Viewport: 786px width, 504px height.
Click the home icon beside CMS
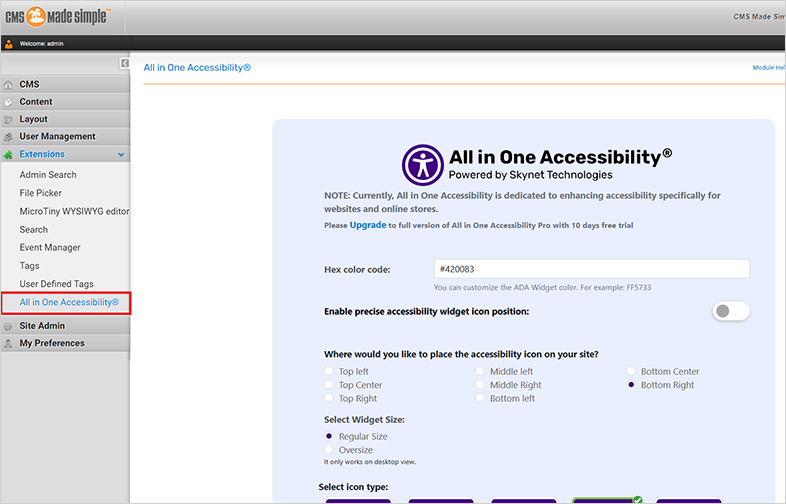pos(8,85)
